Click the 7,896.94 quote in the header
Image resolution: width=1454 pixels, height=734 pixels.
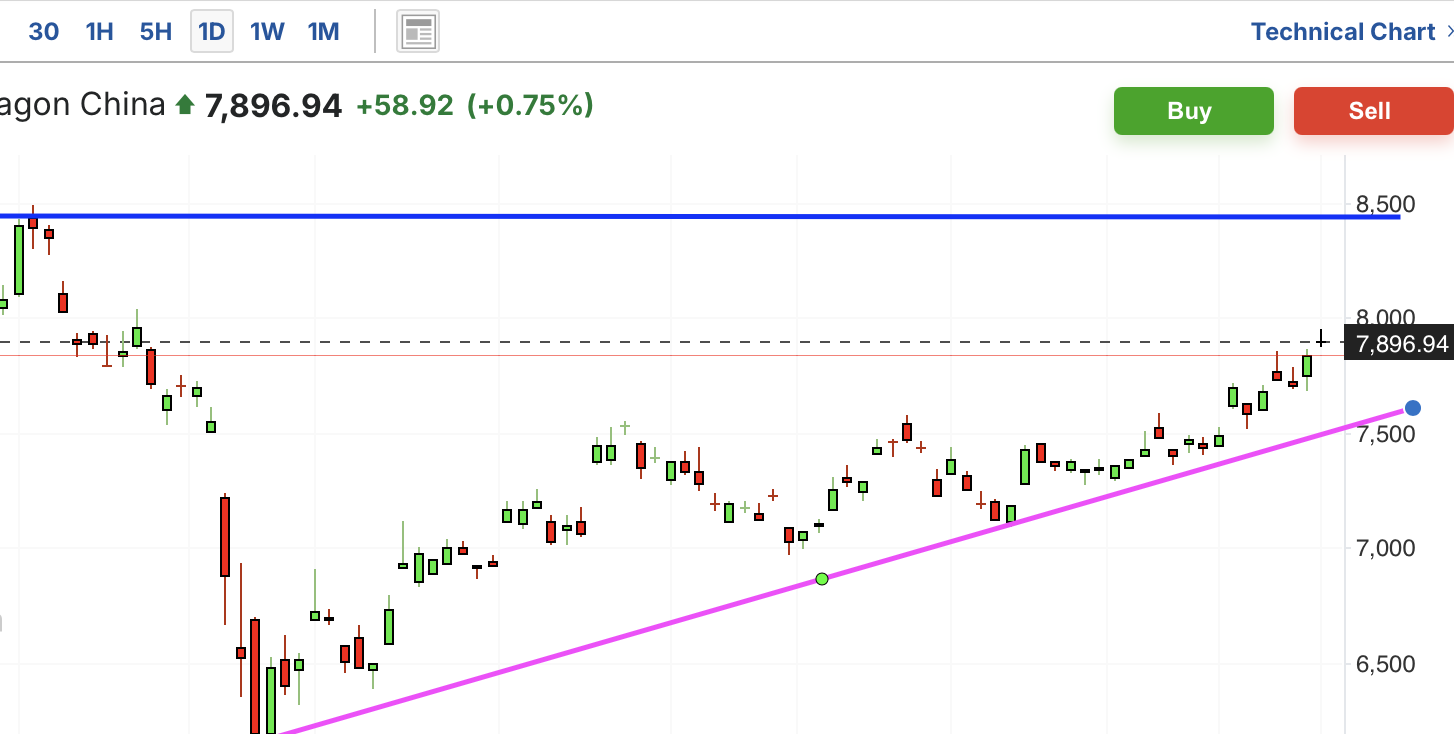pyautogui.click(x=273, y=105)
